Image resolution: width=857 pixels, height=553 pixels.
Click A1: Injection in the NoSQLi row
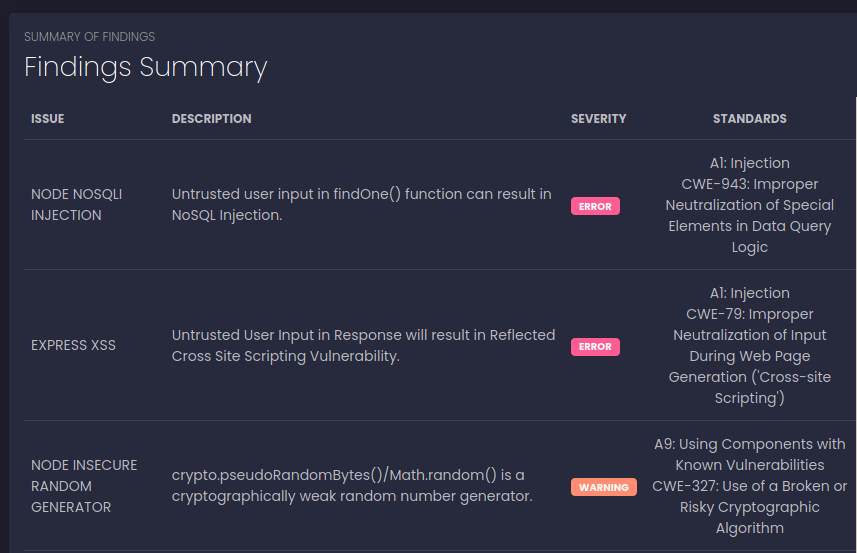click(749, 163)
